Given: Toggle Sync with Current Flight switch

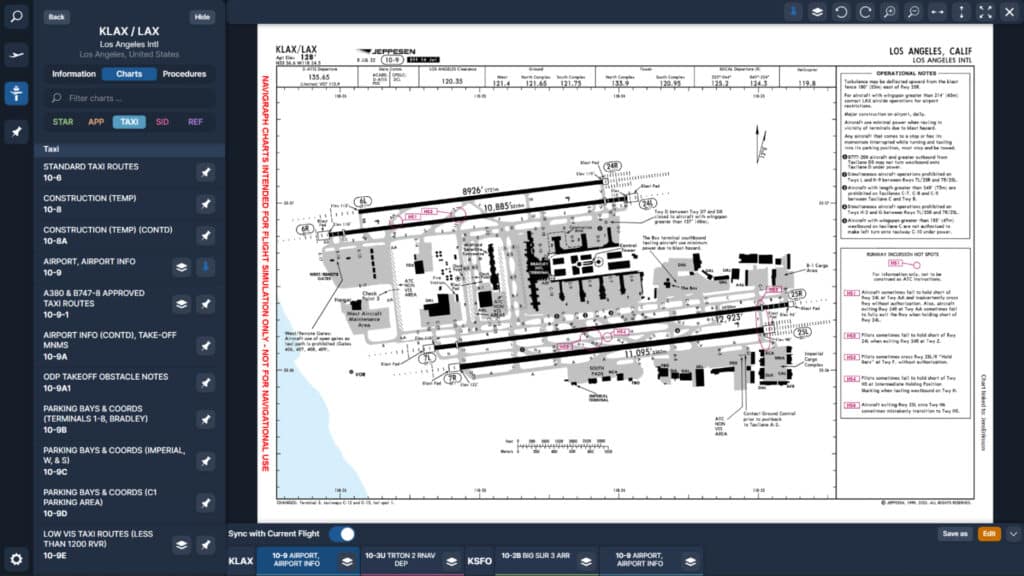Looking at the screenshot, I should click(x=342, y=534).
